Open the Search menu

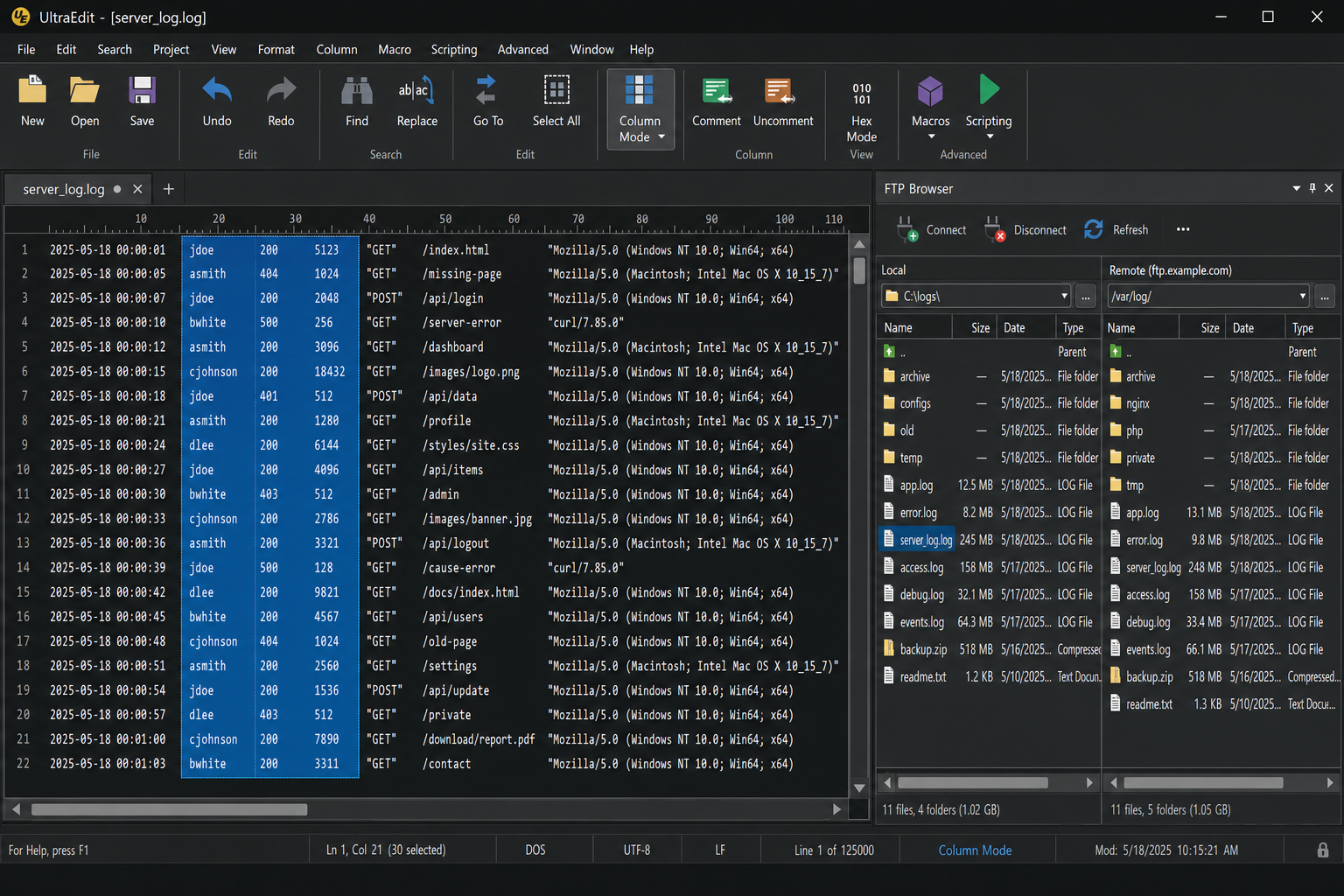pyautogui.click(x=115, y=50)
